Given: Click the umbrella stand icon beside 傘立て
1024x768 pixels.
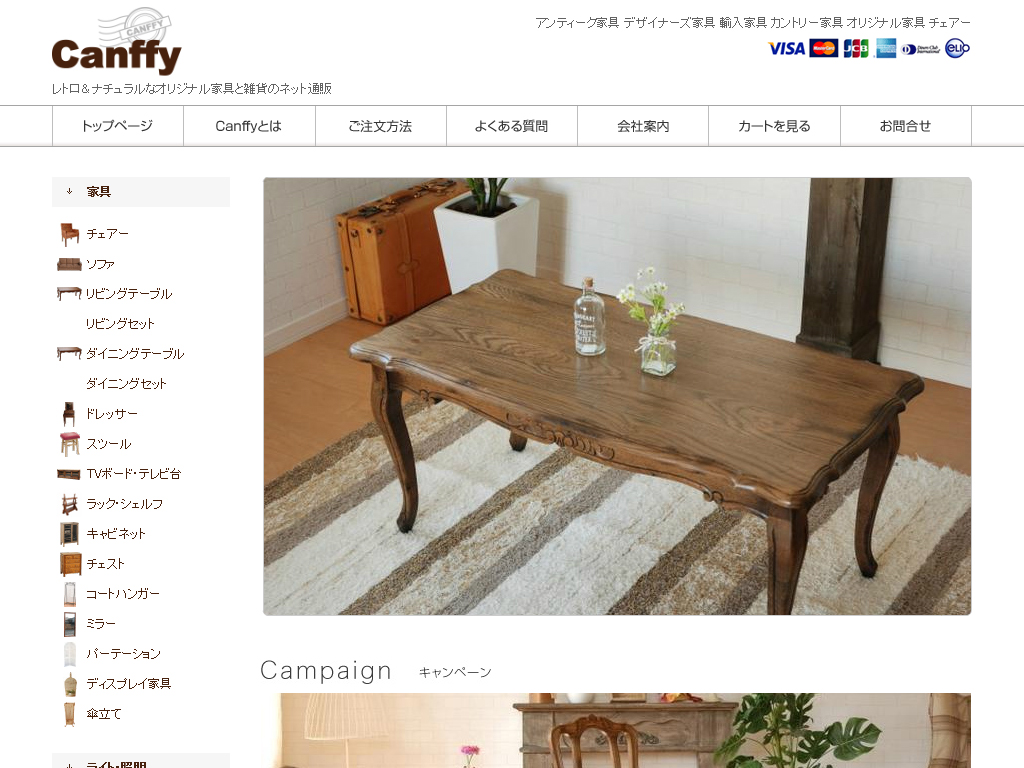Looking at the screenshot, I should point(70,714).
